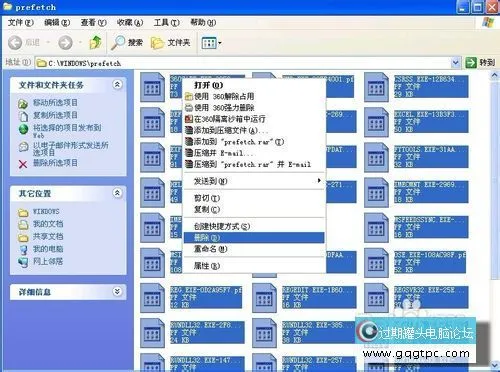Click 复制所选项目 task link
This screenshot has width=500, height=372.
pyautogui.click(x=55, y=115)
